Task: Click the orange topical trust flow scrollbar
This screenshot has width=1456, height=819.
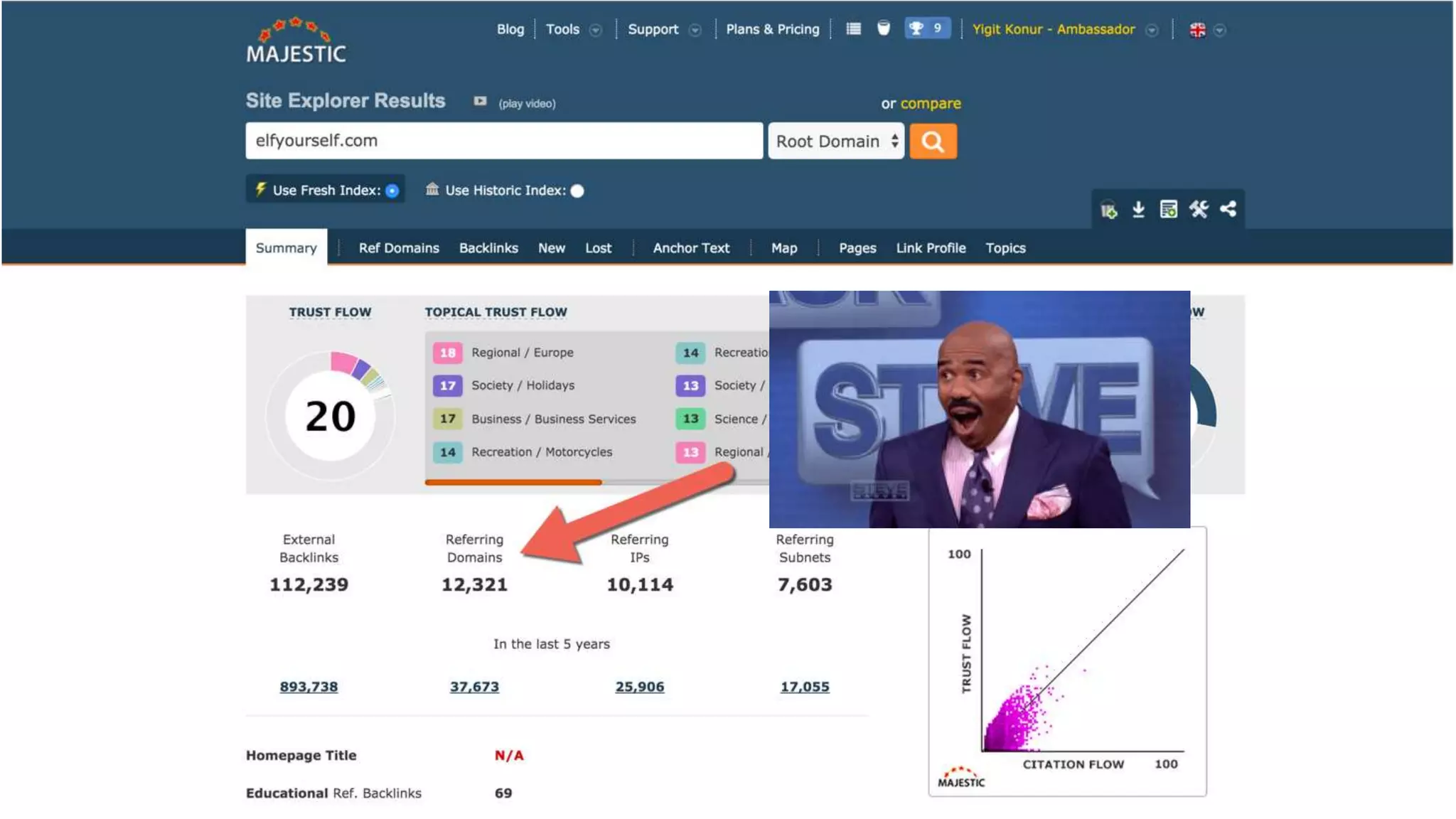Action: pos(513,482)
